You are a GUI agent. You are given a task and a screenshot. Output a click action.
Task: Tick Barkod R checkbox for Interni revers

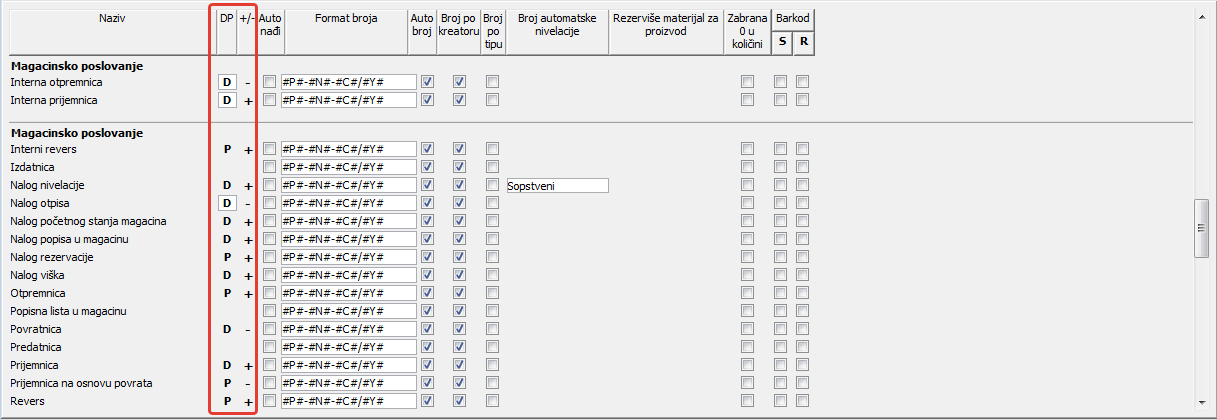803,149
